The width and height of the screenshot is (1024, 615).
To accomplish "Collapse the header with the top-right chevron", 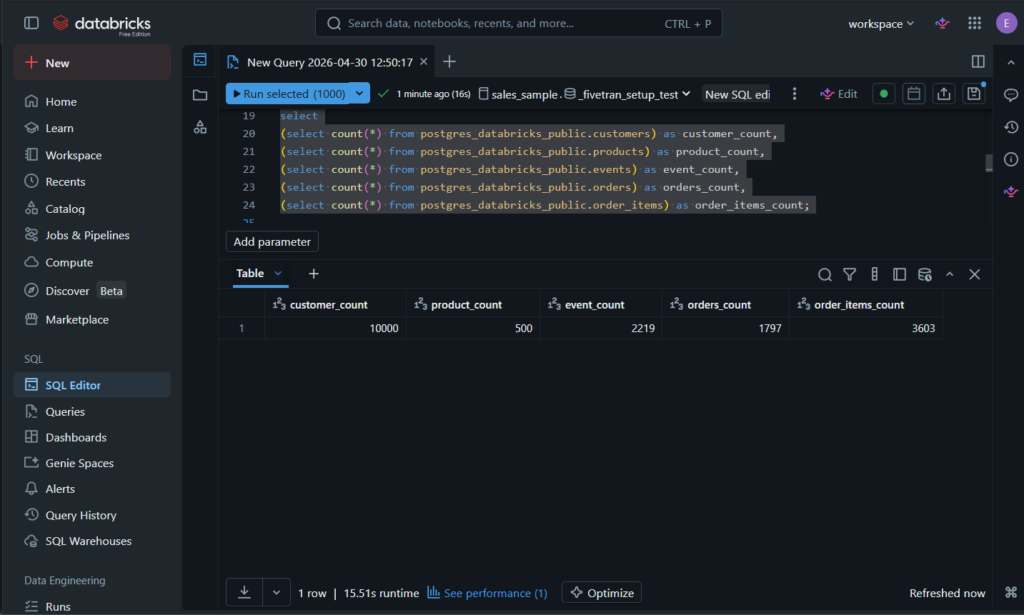I will (1011, 63).
